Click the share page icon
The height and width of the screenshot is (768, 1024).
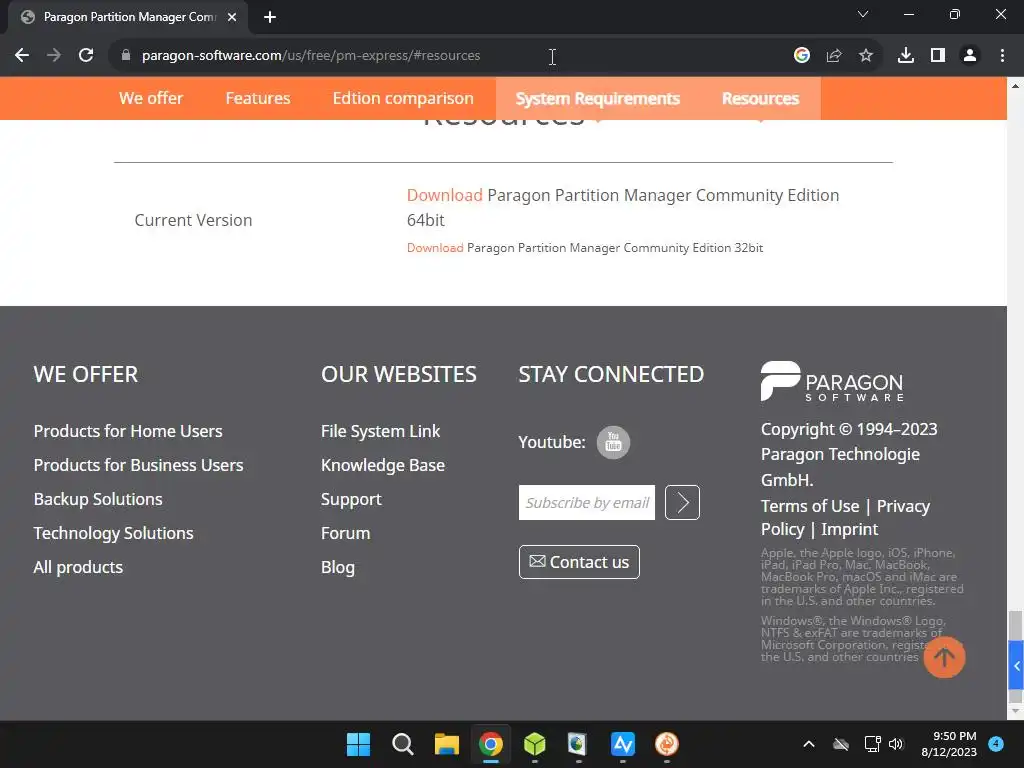[834, 56]
